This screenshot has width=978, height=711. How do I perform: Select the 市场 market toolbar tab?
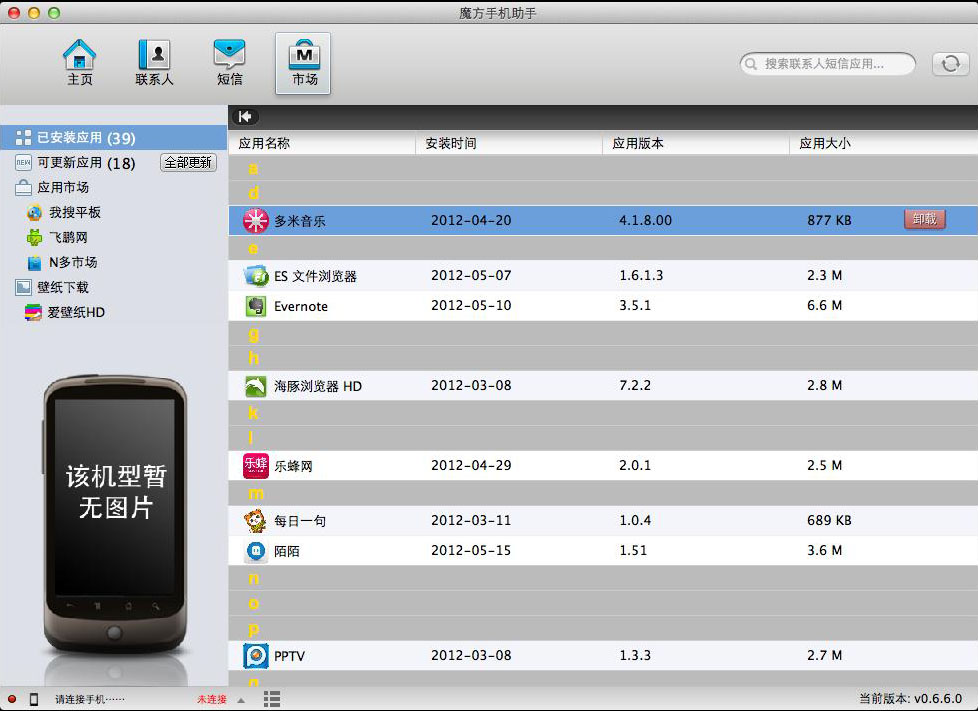tap(303, 62)
